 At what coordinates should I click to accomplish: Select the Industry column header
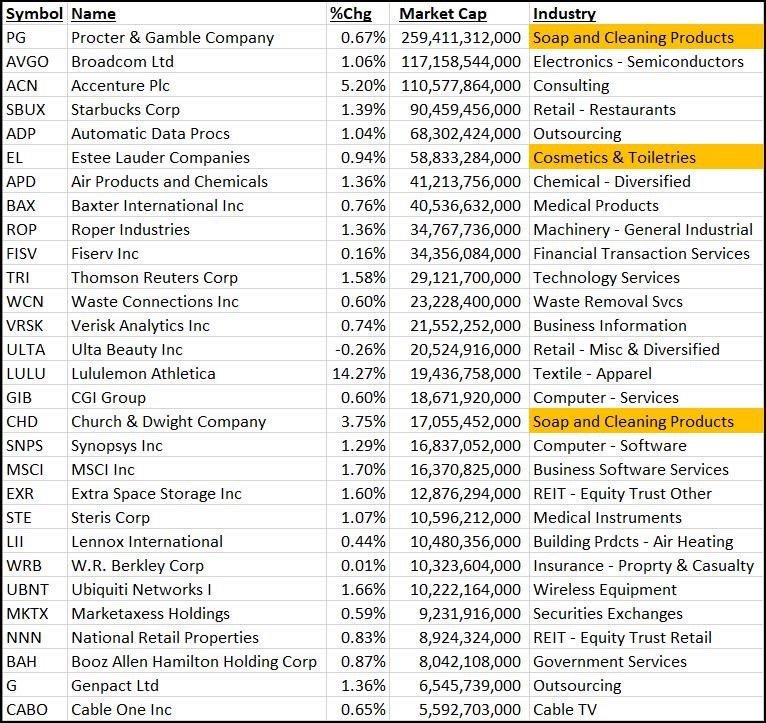(x=564, y=14)
